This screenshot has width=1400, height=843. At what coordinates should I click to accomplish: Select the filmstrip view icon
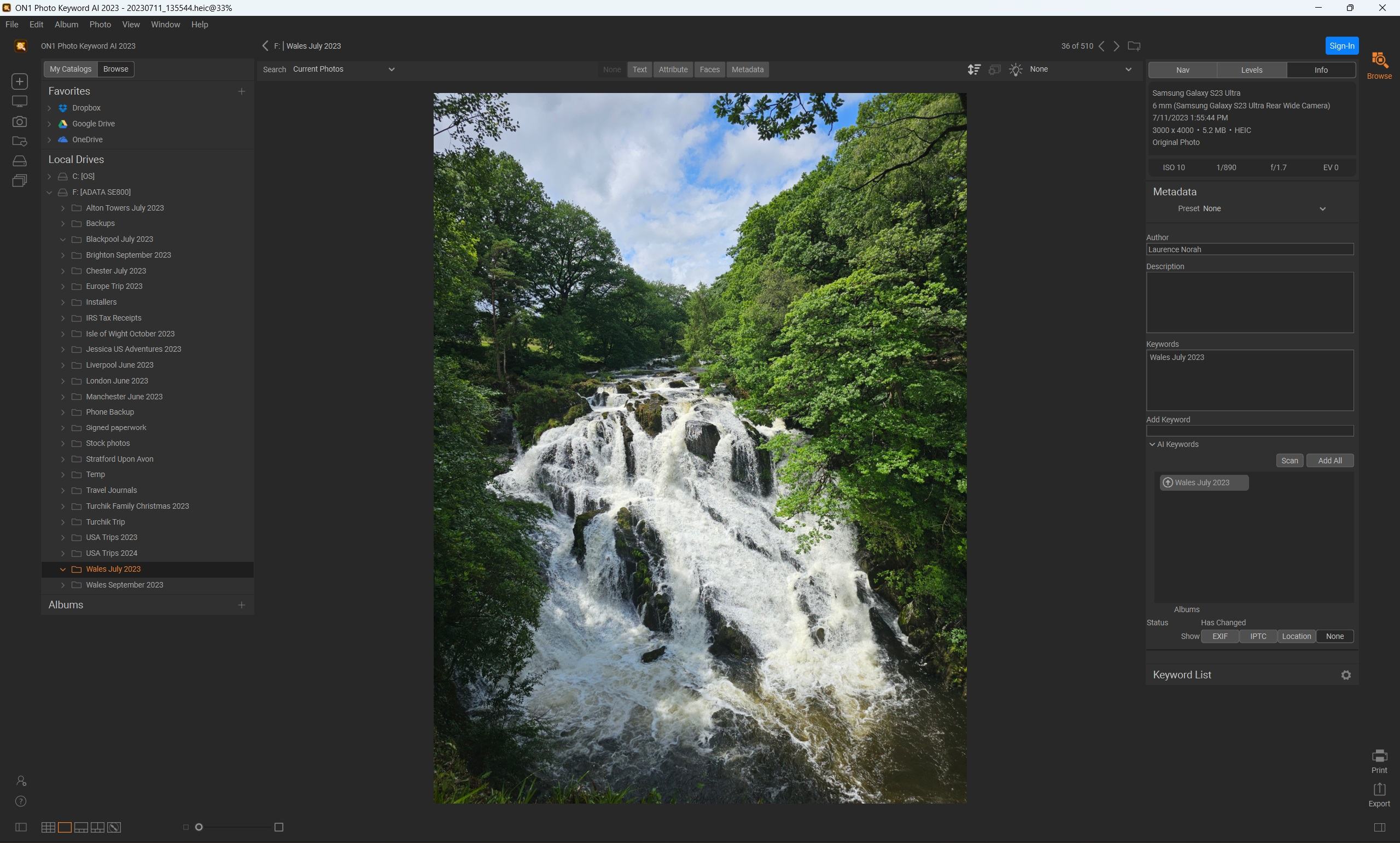pyautogui.click(x=81, y=827)
